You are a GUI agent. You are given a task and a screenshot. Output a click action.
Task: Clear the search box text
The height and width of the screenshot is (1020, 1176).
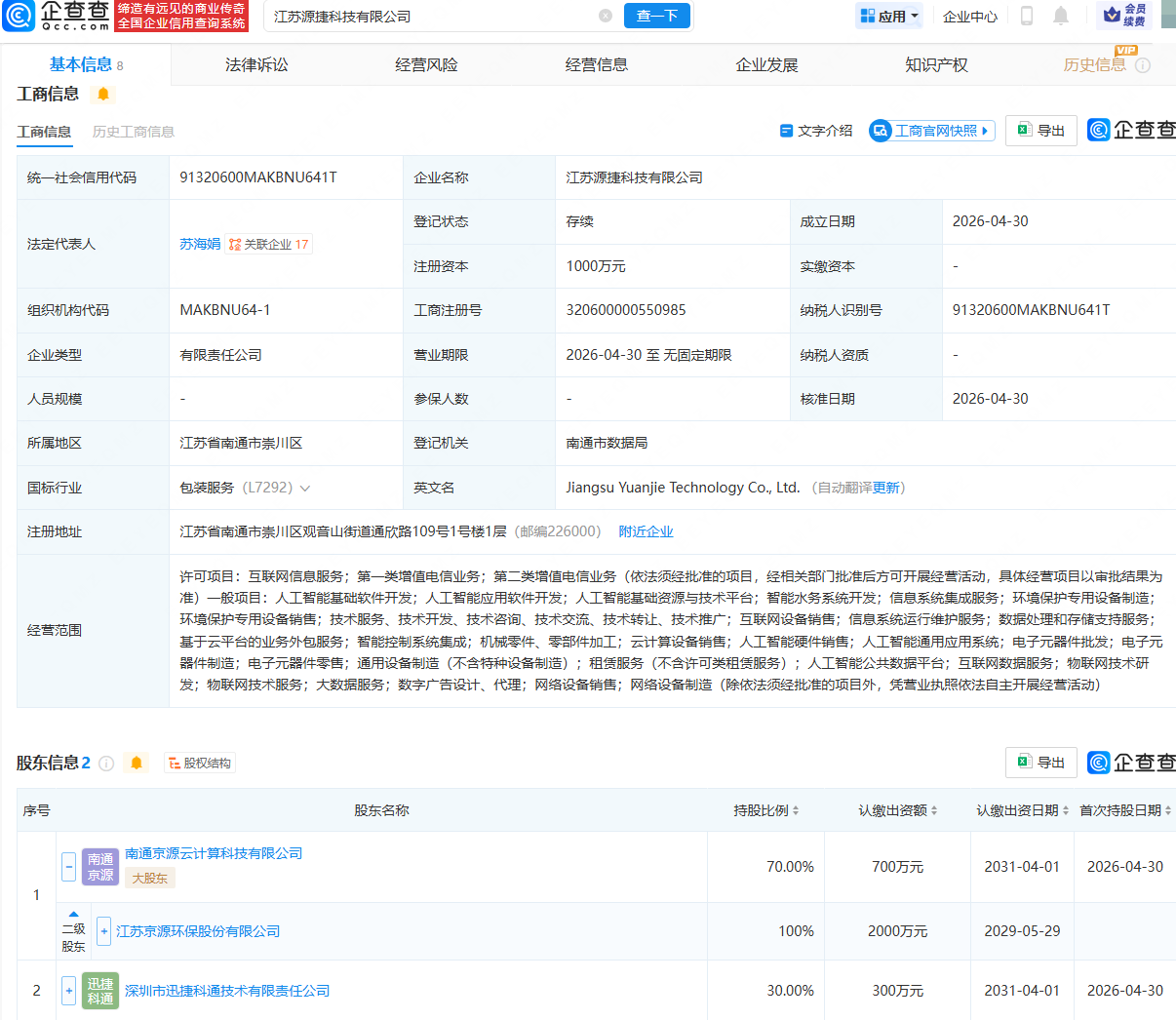pos(606,16)
